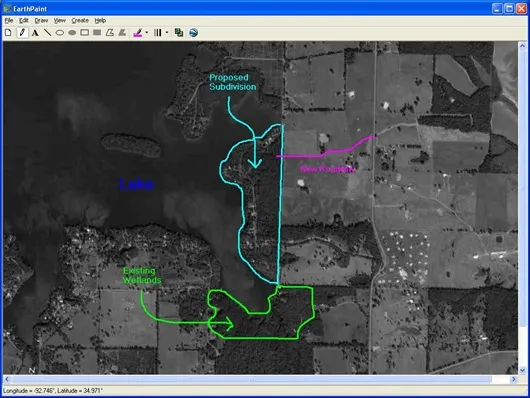Select the filled Rectangle tool
Image resolution: width=530 pixels, height=398 pixels.
tap(97, 32)
